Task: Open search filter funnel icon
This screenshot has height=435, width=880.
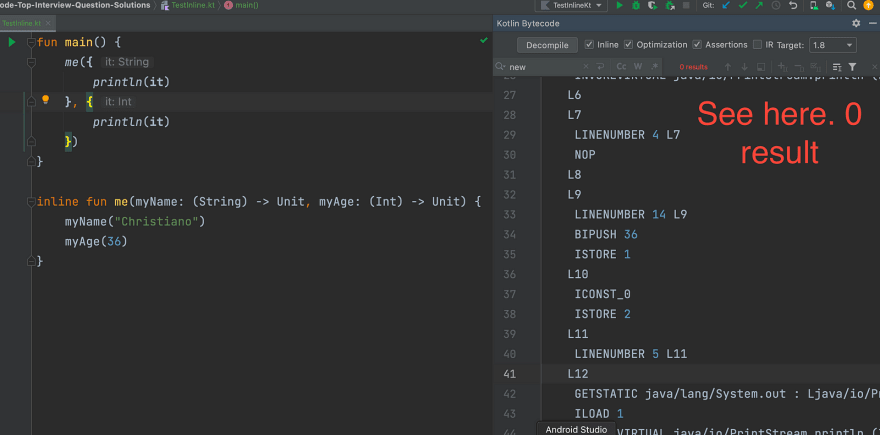Action: (x=852, y=67)
